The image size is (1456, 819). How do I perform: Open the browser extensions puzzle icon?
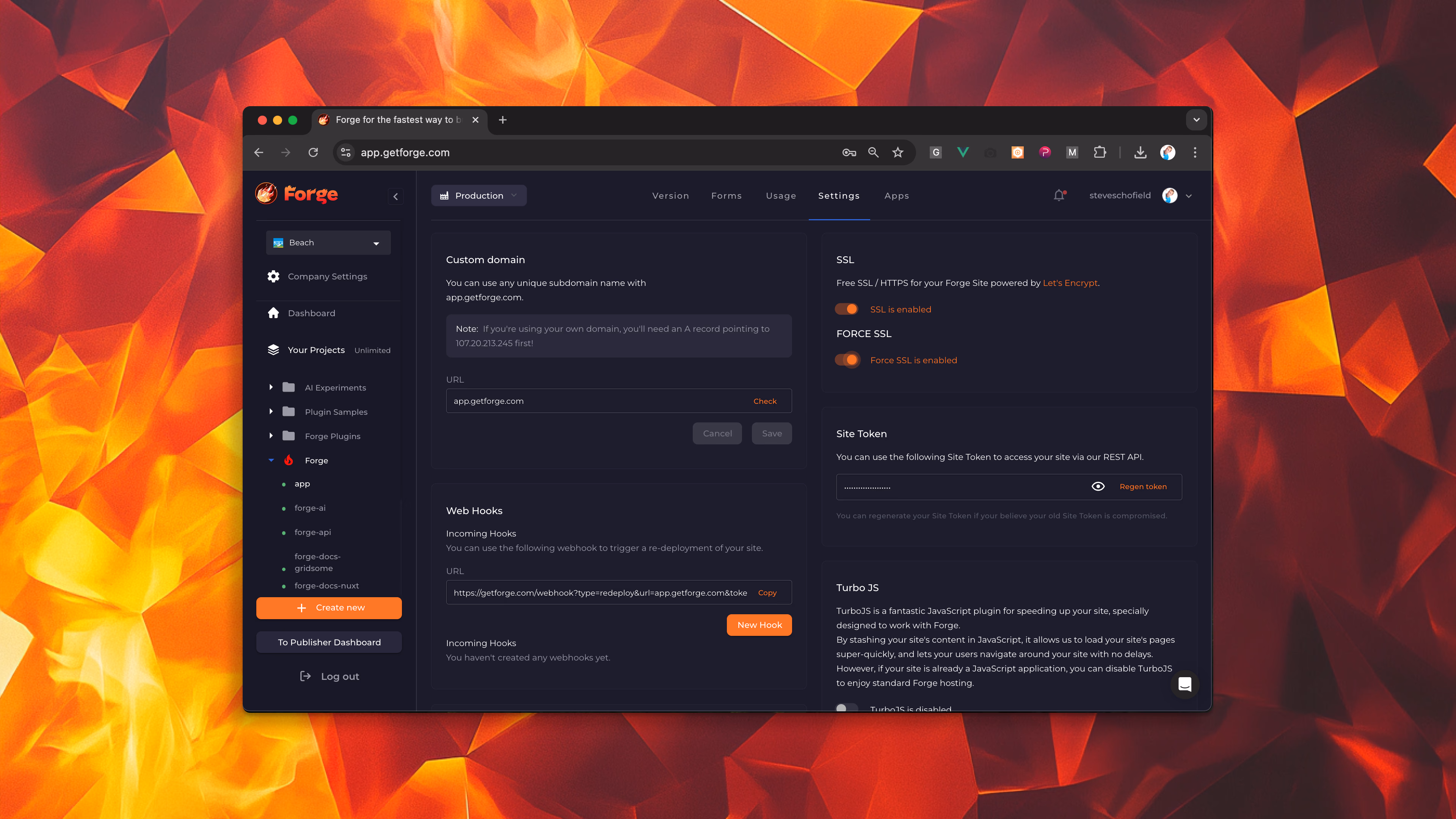1100,152
